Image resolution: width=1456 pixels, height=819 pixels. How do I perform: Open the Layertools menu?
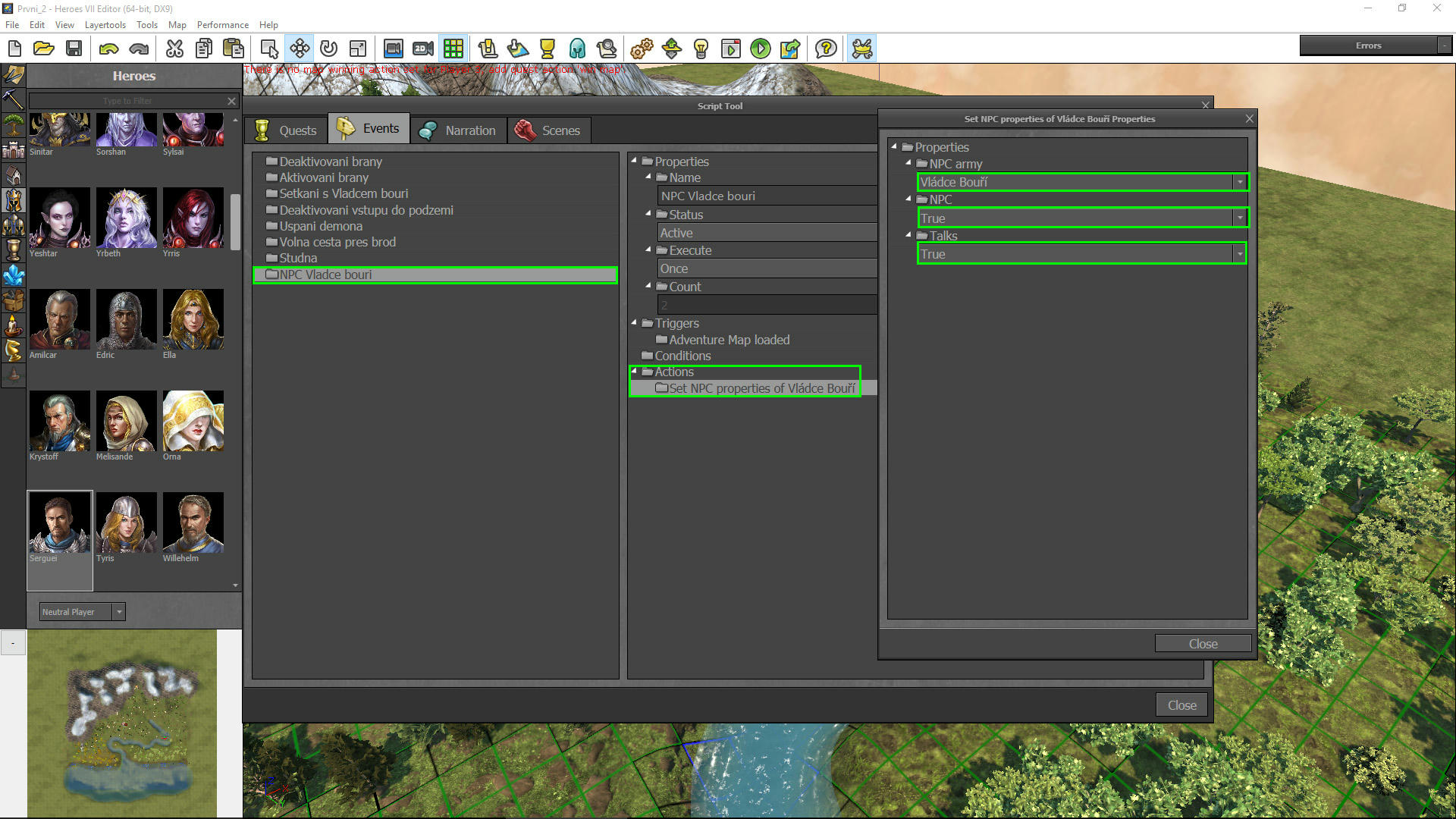[105, 25]
